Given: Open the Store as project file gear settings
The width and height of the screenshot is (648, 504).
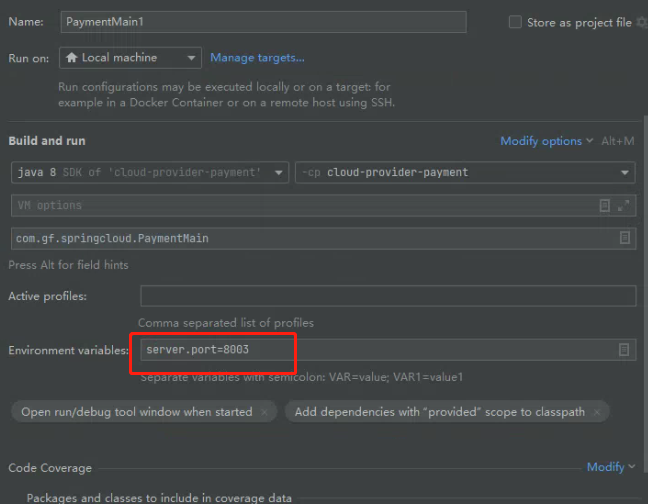Looking at the screenshot, I should pos(642,22).
